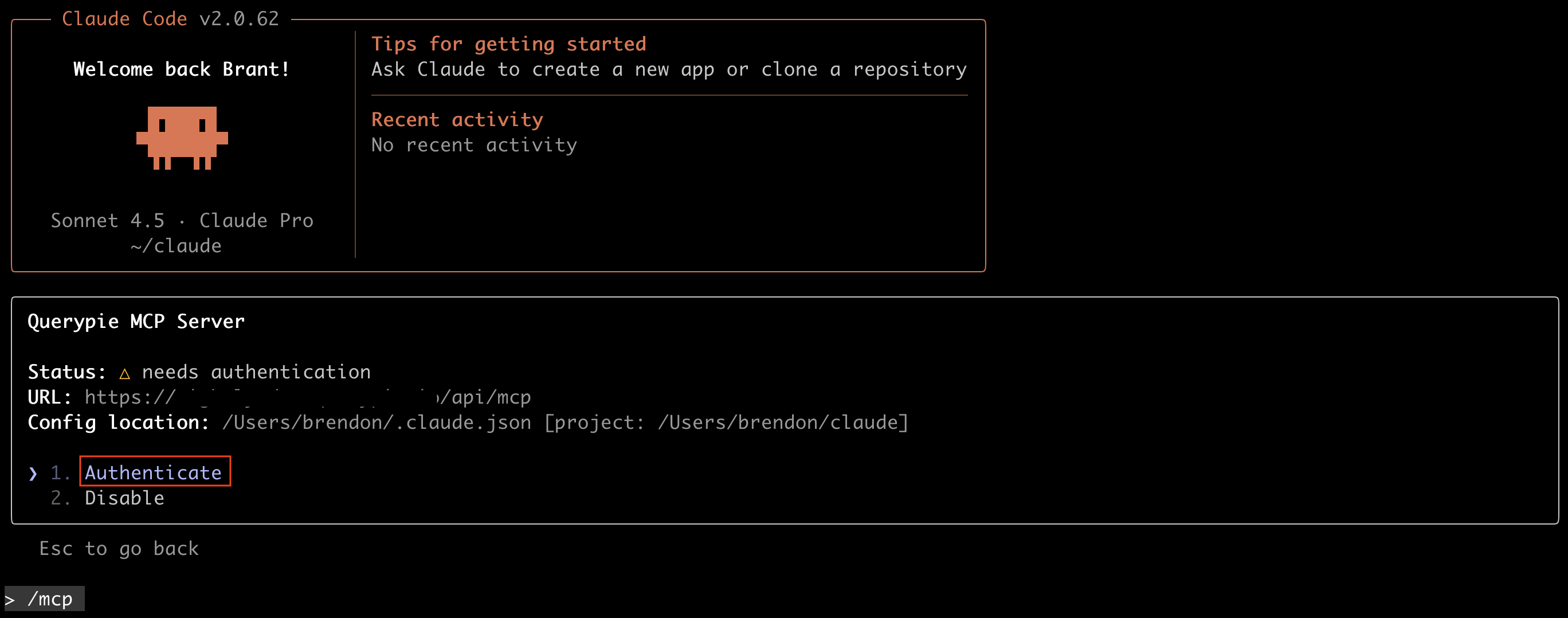This screenshot has height=618, width=1568.
Task: Click the 'Esc to go back' hint
Action: coord(119,549)
